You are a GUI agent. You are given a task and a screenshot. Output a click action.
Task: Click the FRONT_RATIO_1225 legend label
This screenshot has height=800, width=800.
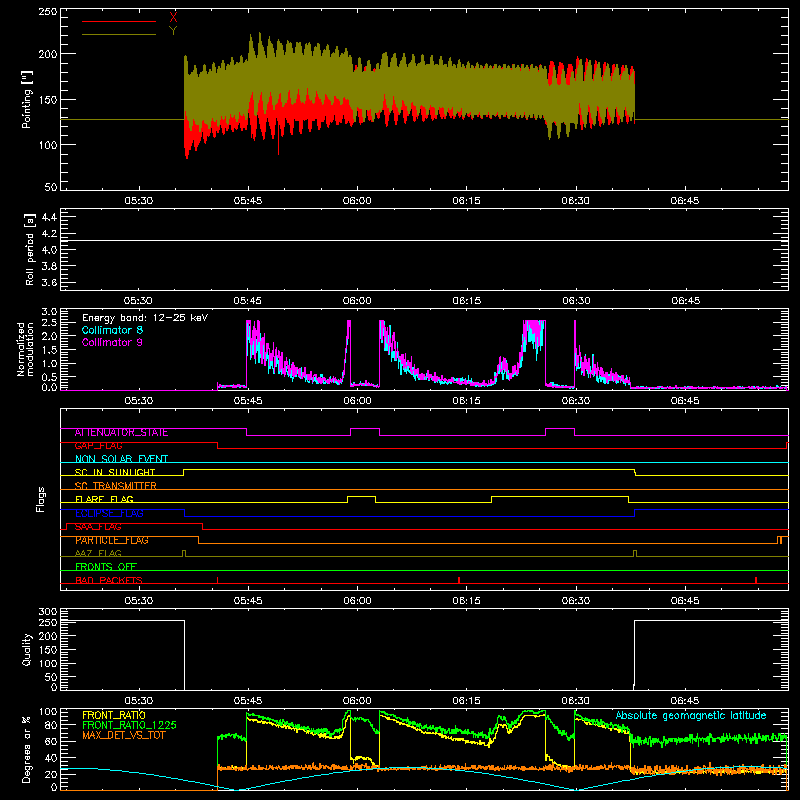point(129,725)
